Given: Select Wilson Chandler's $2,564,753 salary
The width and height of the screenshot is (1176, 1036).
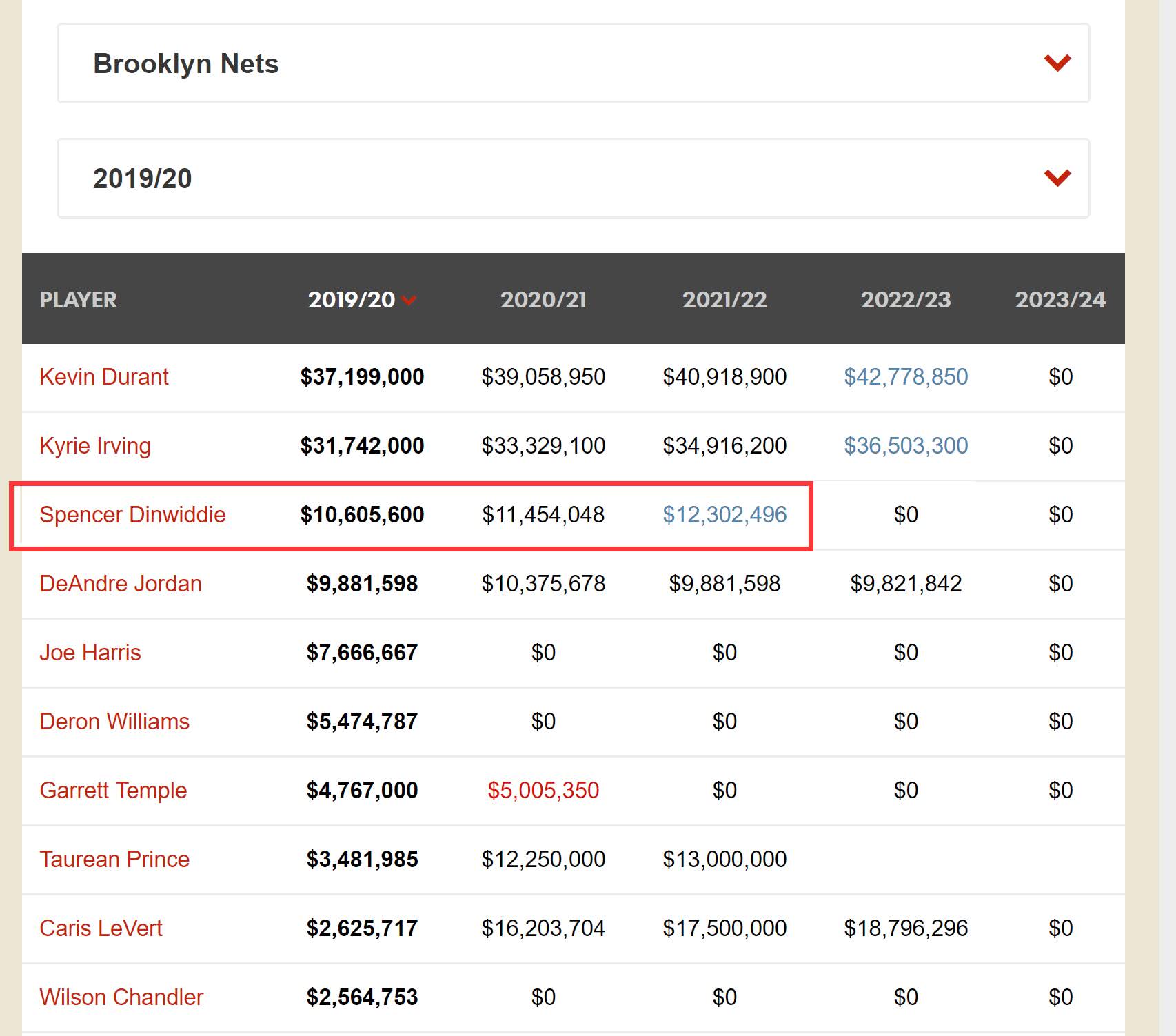Looking at the screenshot, I should tap(362, 997).
